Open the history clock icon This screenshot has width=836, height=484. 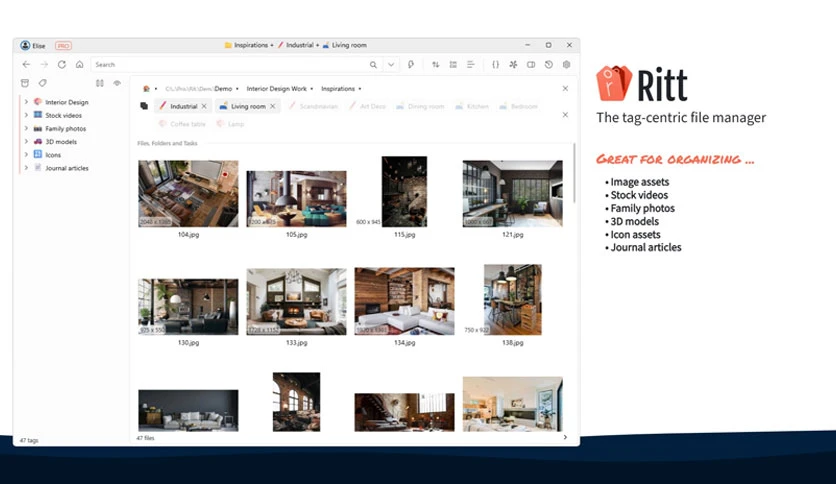[549, 64]
